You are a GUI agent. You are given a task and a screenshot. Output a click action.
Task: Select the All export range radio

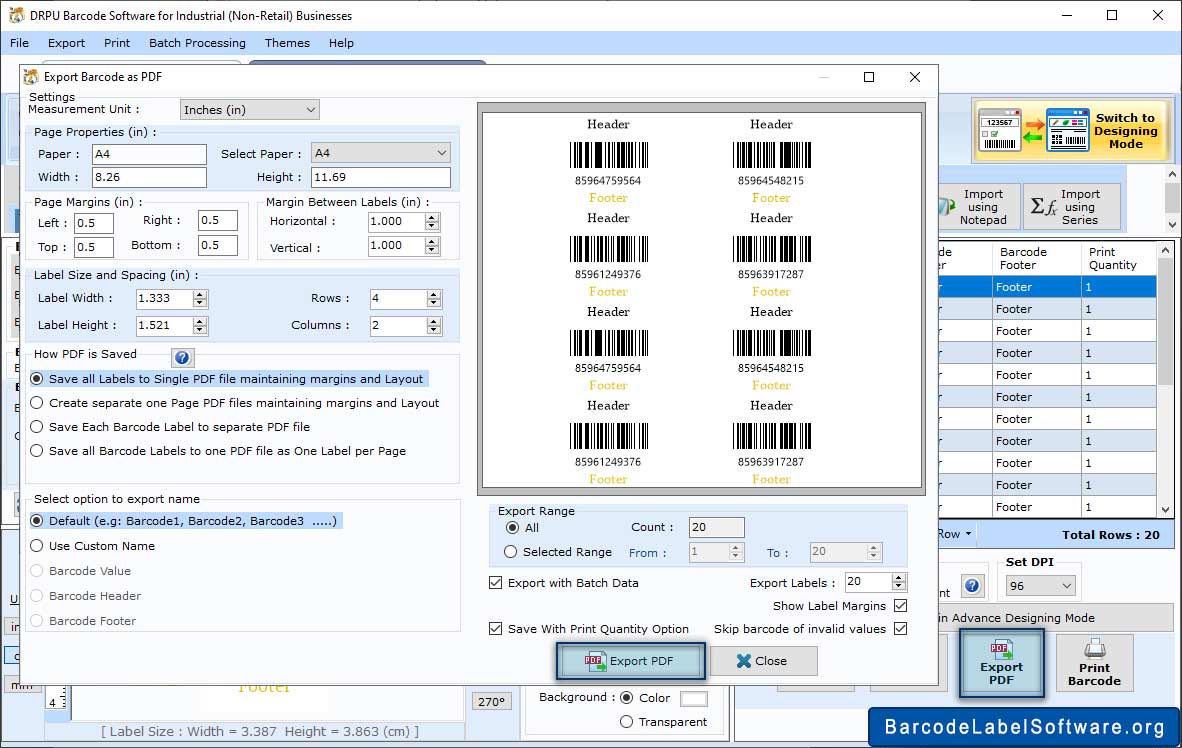pos(513,528)
